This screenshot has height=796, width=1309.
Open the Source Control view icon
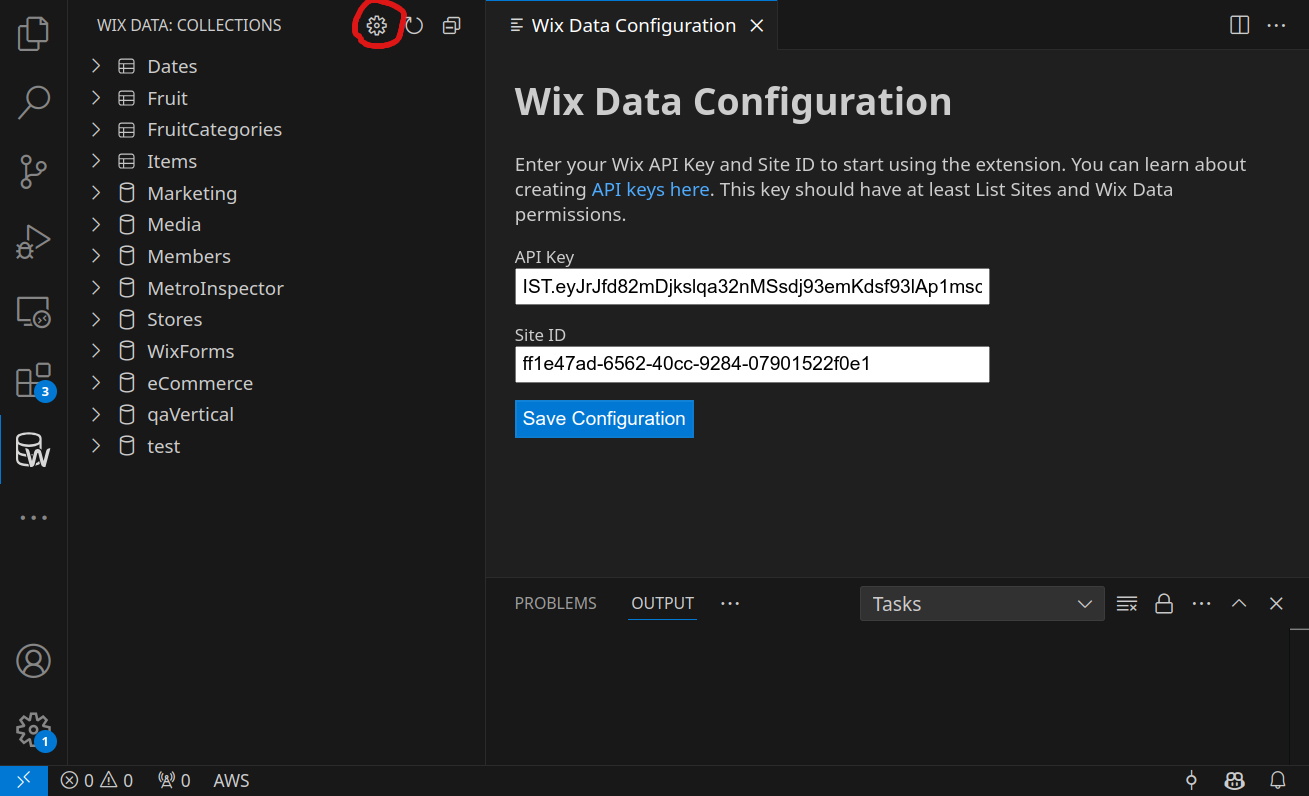33,172
